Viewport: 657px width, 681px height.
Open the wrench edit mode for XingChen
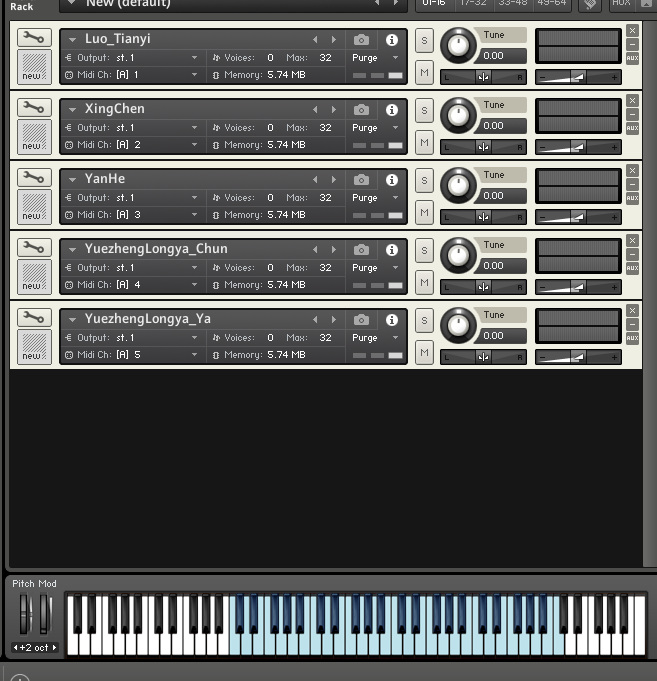click(34, 108)
